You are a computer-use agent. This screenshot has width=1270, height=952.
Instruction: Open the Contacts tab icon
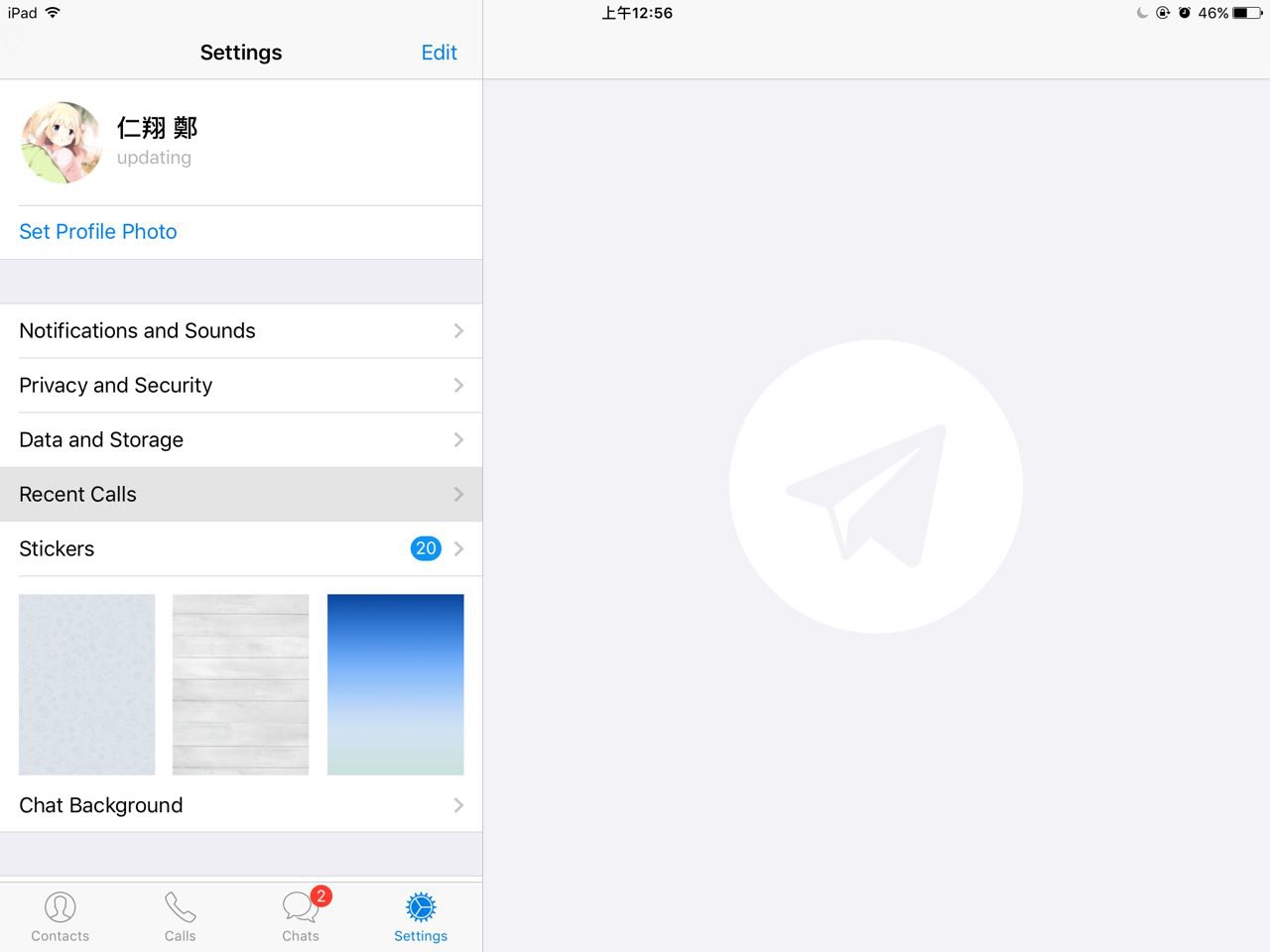tap(60, 906)
